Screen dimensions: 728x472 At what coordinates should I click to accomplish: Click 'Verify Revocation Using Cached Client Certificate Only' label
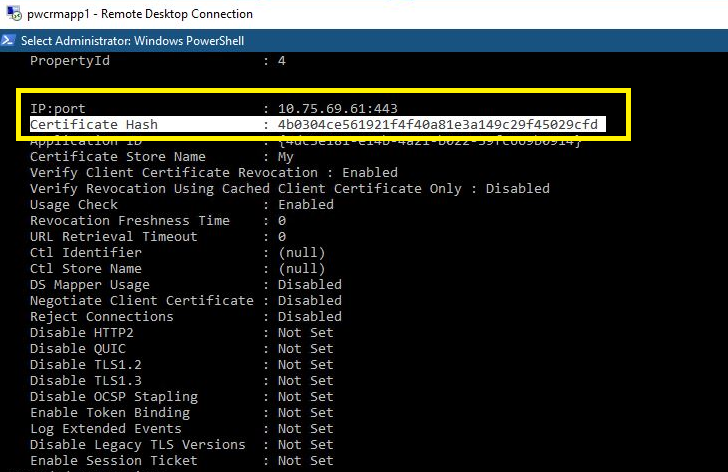click(246, 189)
